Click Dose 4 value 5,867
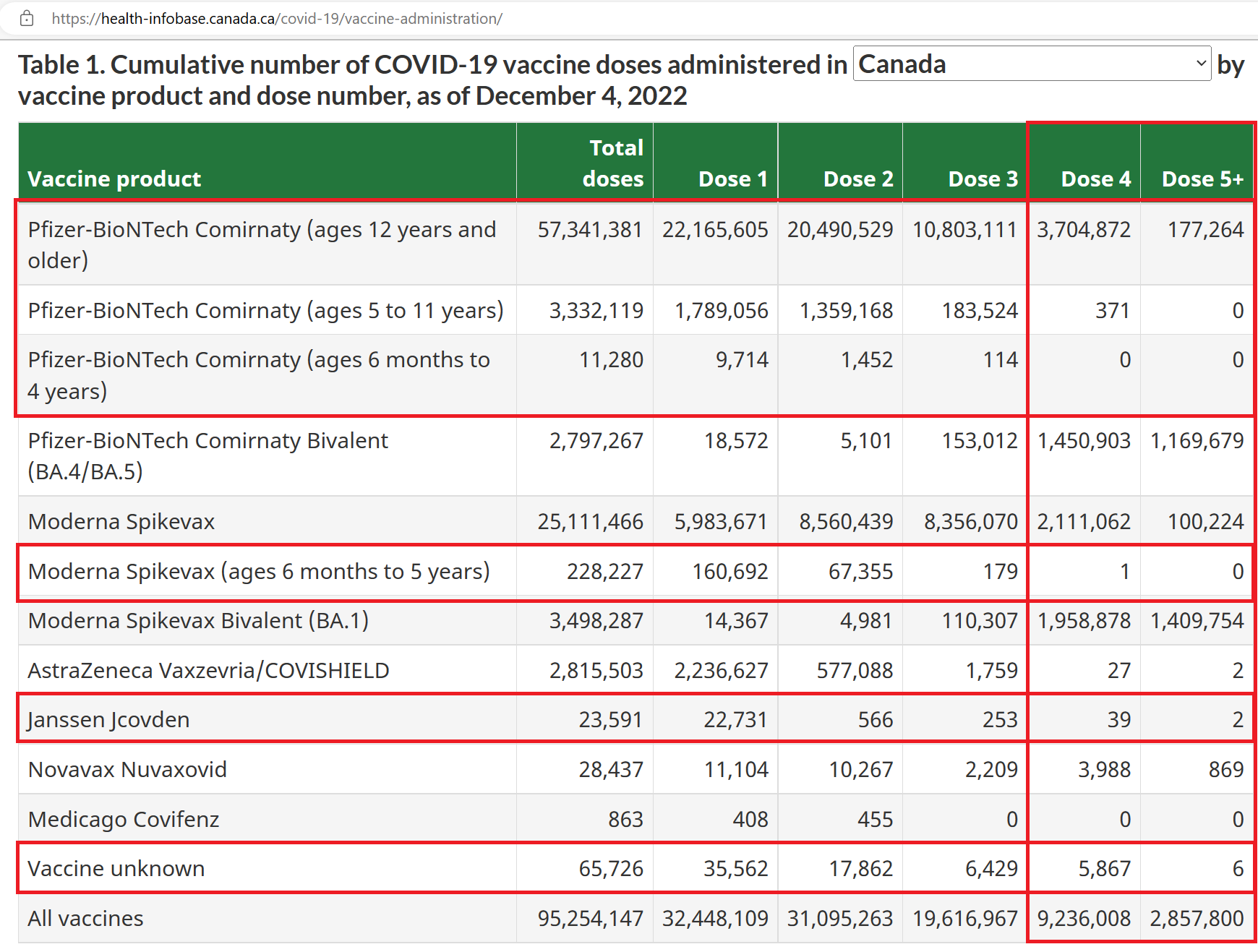The height and width of the screenshot is (952, 1258). 1105,869
